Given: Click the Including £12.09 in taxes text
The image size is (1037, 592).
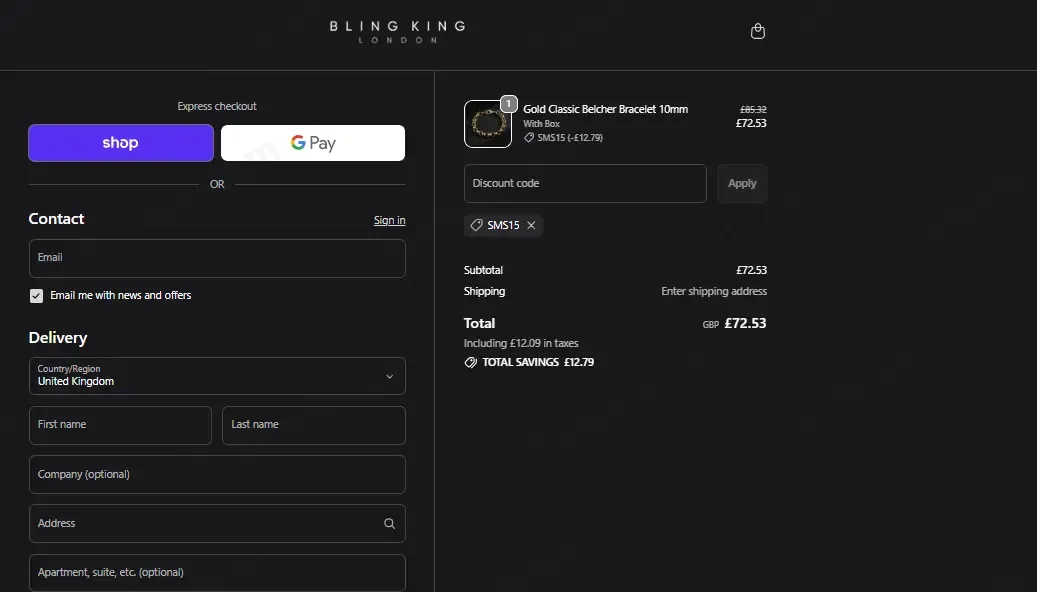Looking at the screenshot, I should pos(521,343).
